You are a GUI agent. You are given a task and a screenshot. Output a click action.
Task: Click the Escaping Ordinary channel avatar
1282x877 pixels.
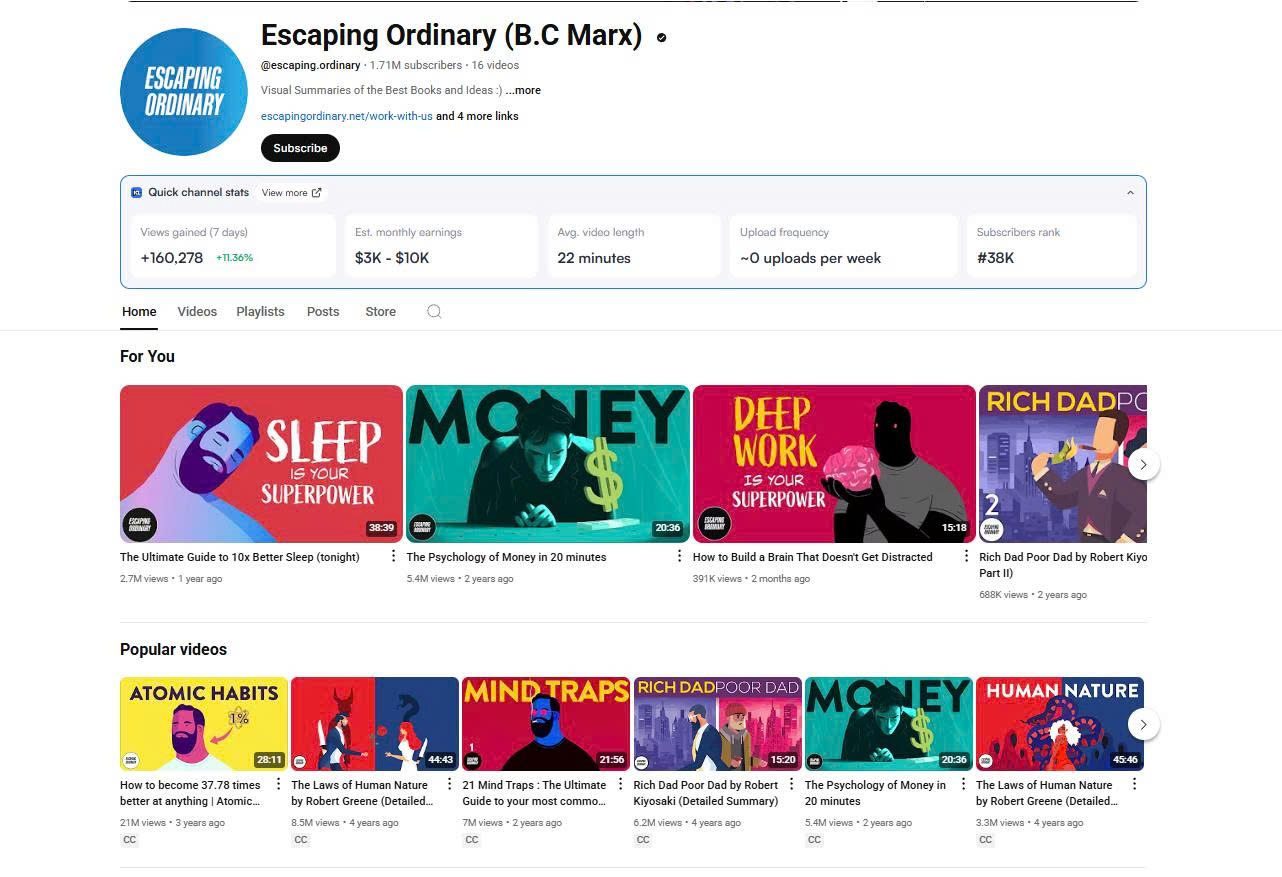pyautogui.click(x=184, y=92)
